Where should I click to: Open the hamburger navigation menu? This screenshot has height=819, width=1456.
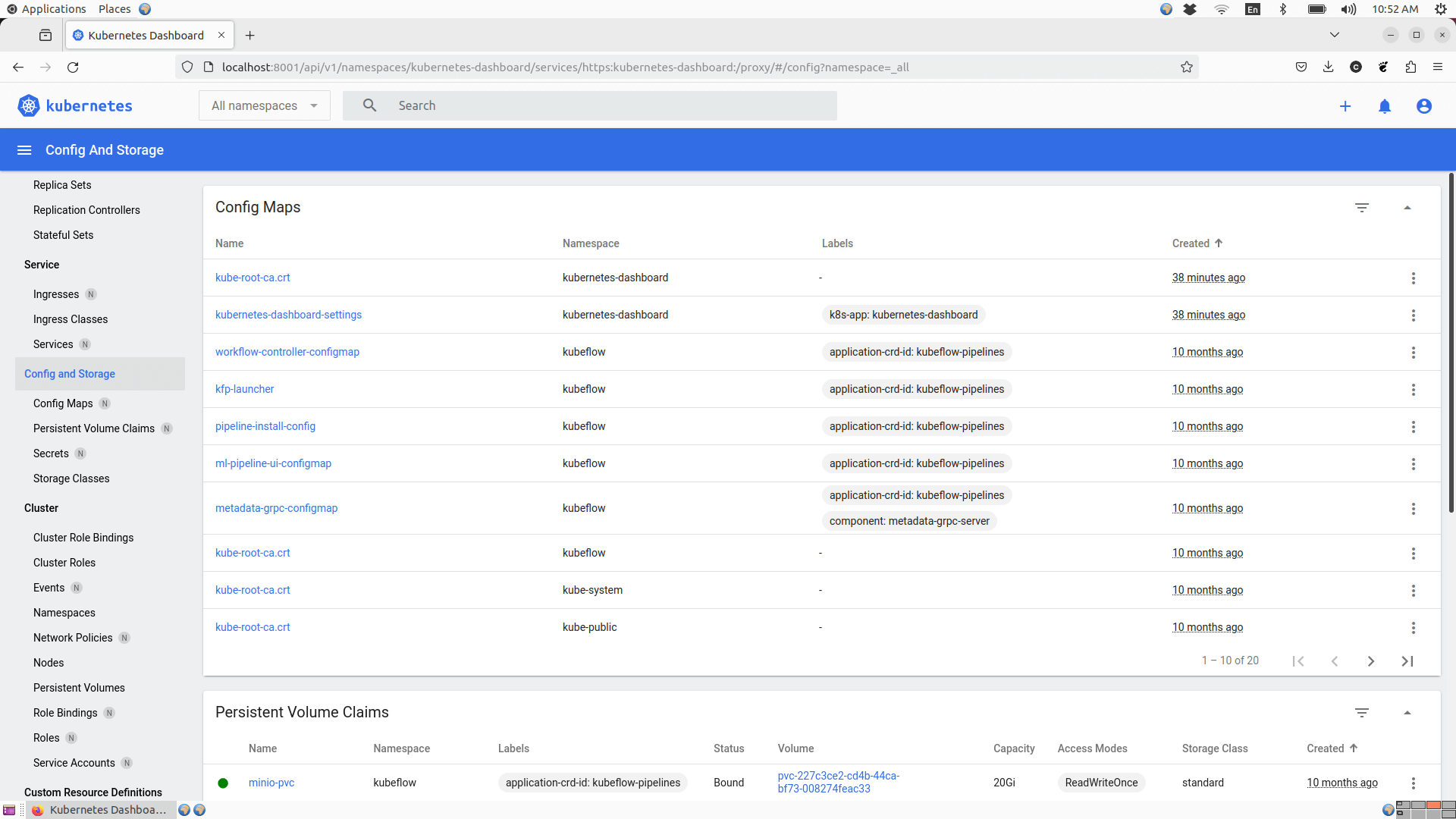pos(24,149)
